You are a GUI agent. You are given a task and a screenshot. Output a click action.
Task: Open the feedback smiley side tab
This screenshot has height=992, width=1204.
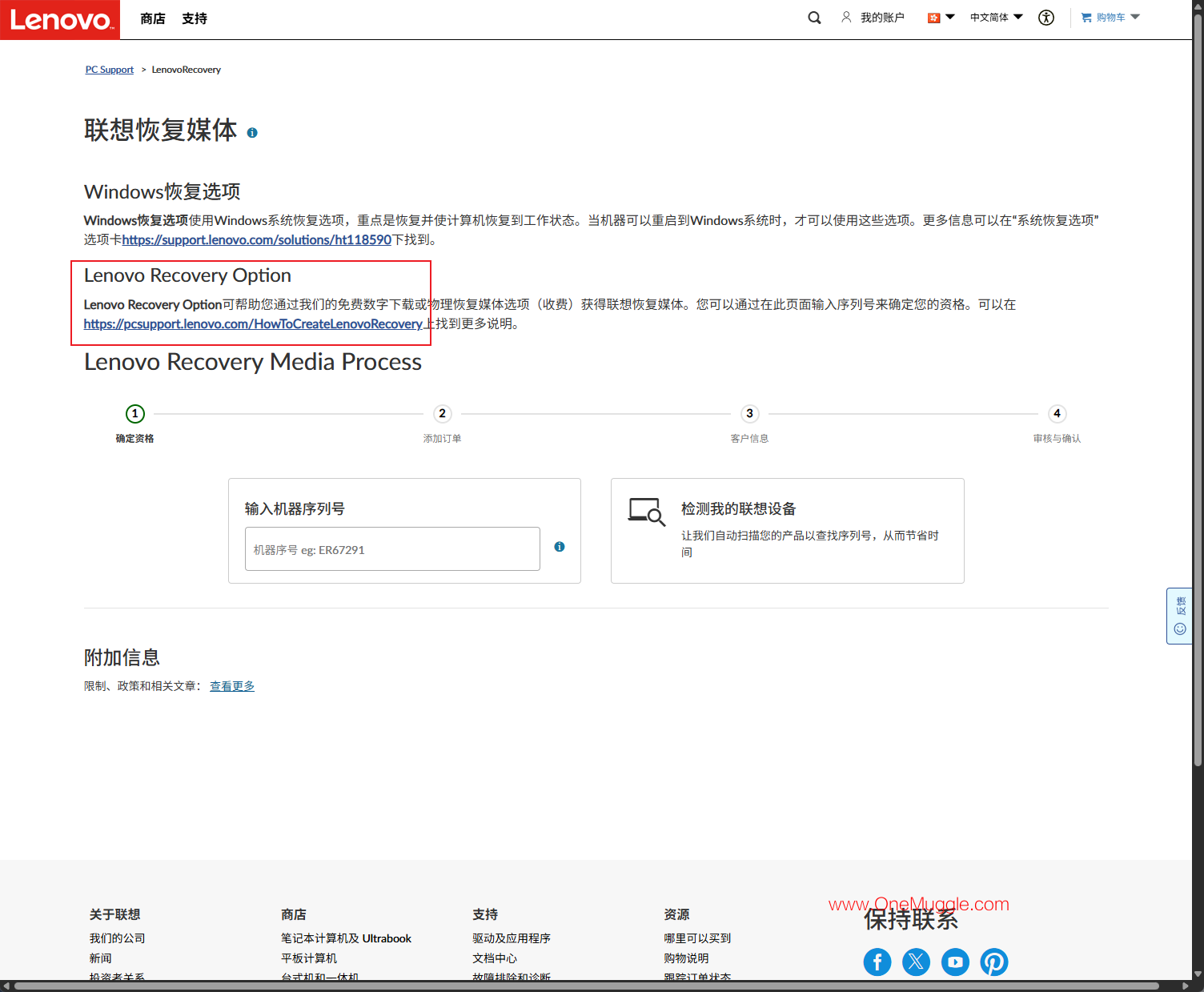click(1179, 616)
